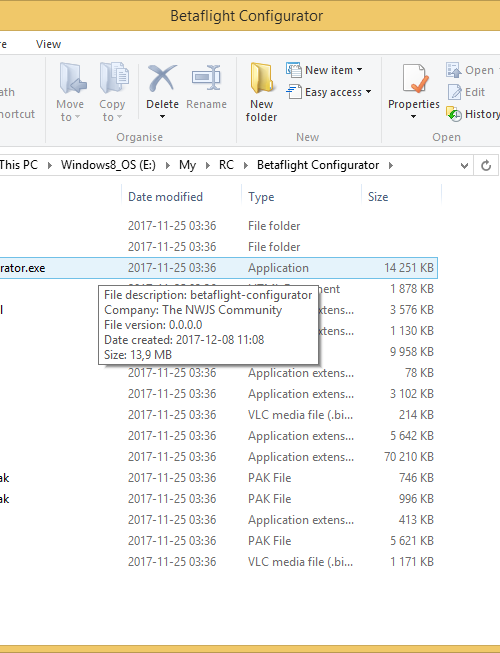500x653 pixels.
Task: Select the 5 642 KB Application extension row
Action: 219,436
